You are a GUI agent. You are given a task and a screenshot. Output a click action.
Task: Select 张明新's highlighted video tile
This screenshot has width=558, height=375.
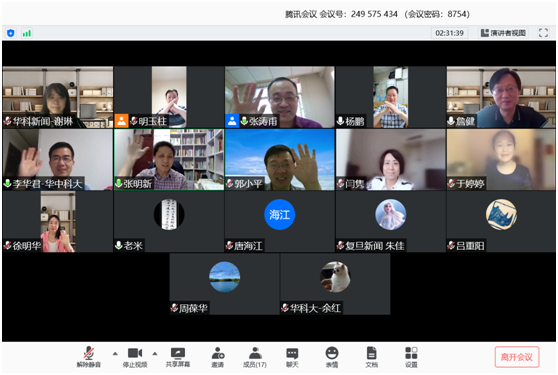click(x=169, y=159)
